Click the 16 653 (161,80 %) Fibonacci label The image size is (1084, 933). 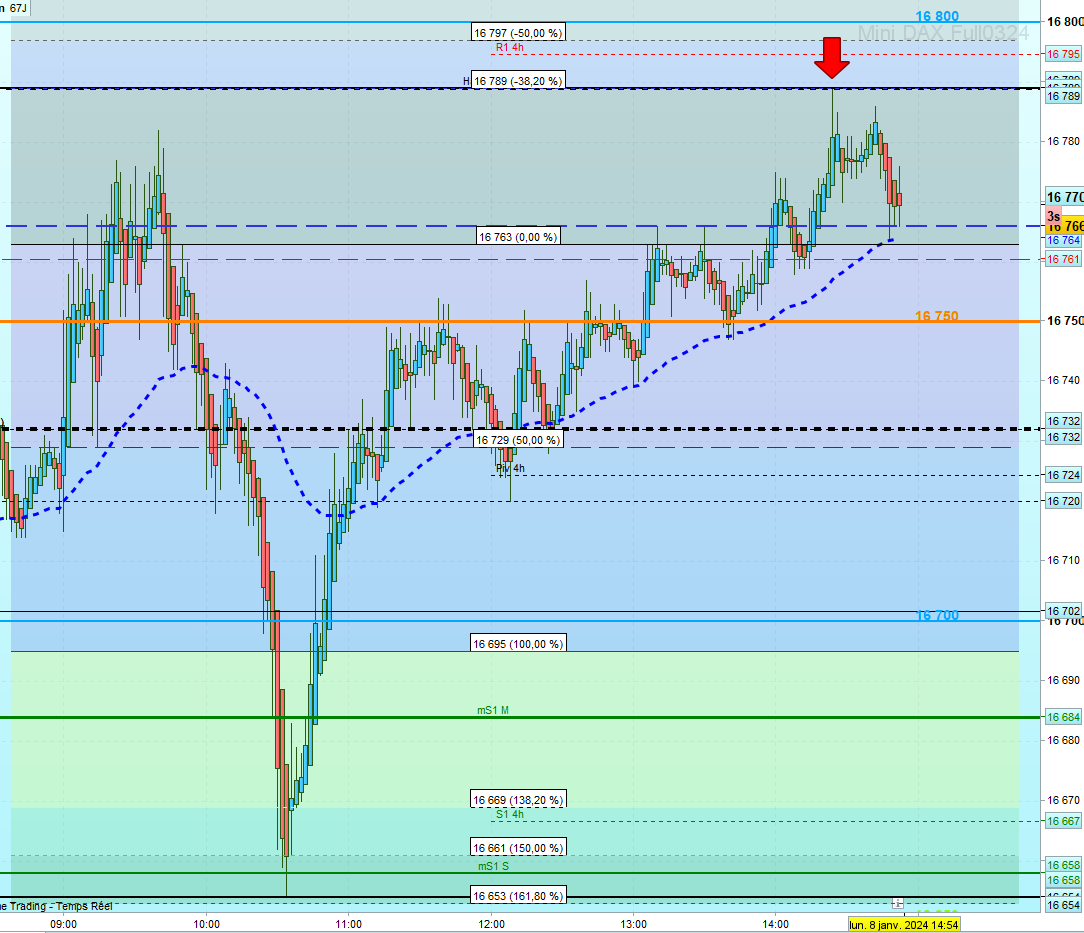(x=518, y=896)
